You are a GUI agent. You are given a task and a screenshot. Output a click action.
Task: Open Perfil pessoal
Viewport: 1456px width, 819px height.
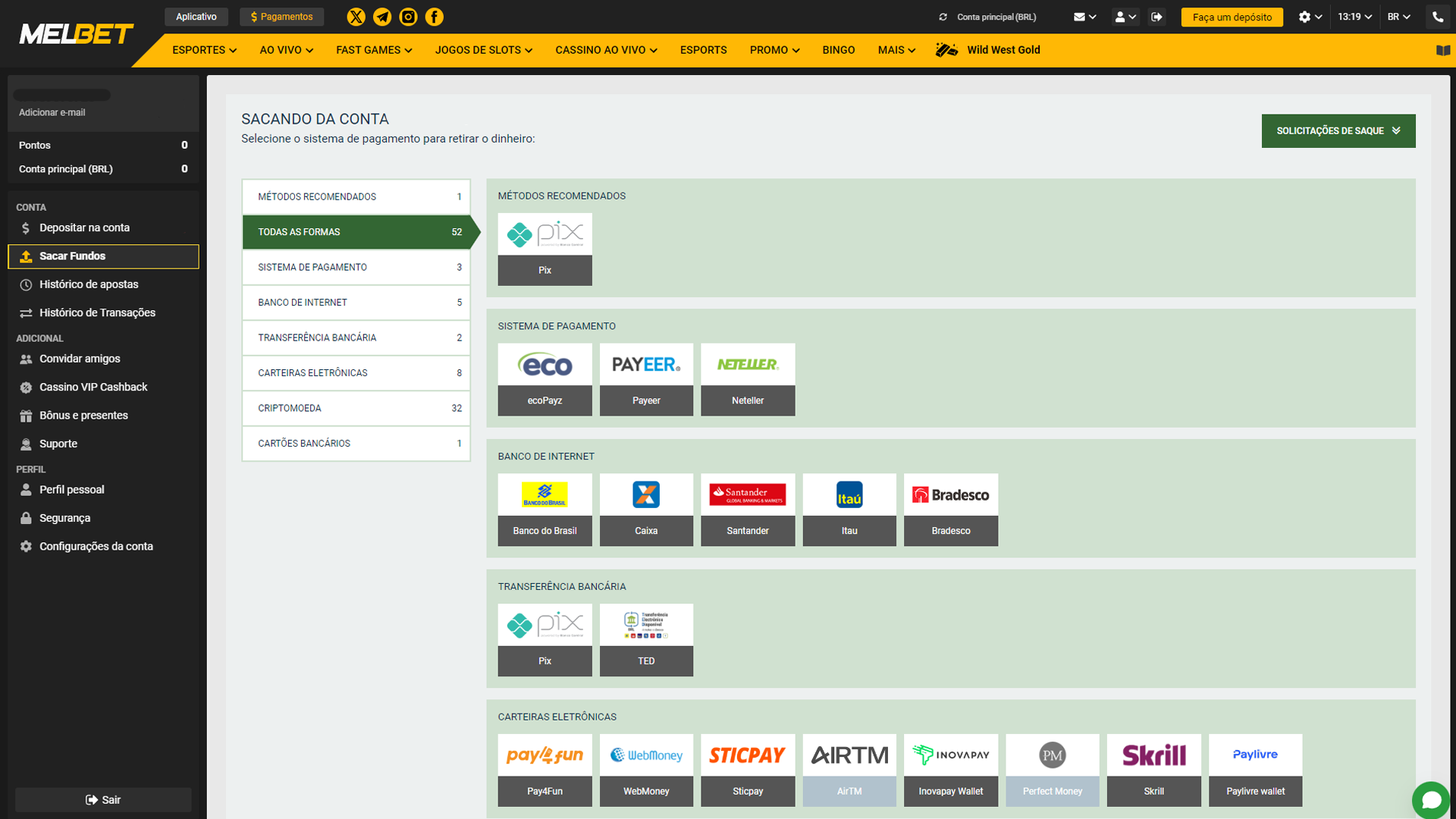[103, 490]
